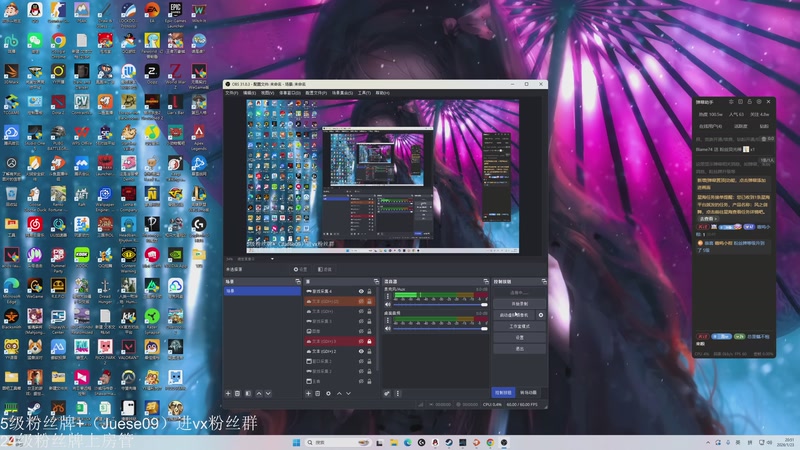Move the source up with the Sources panel arrow
This screenshot has width=800, height=450.
tap(339, 393)
